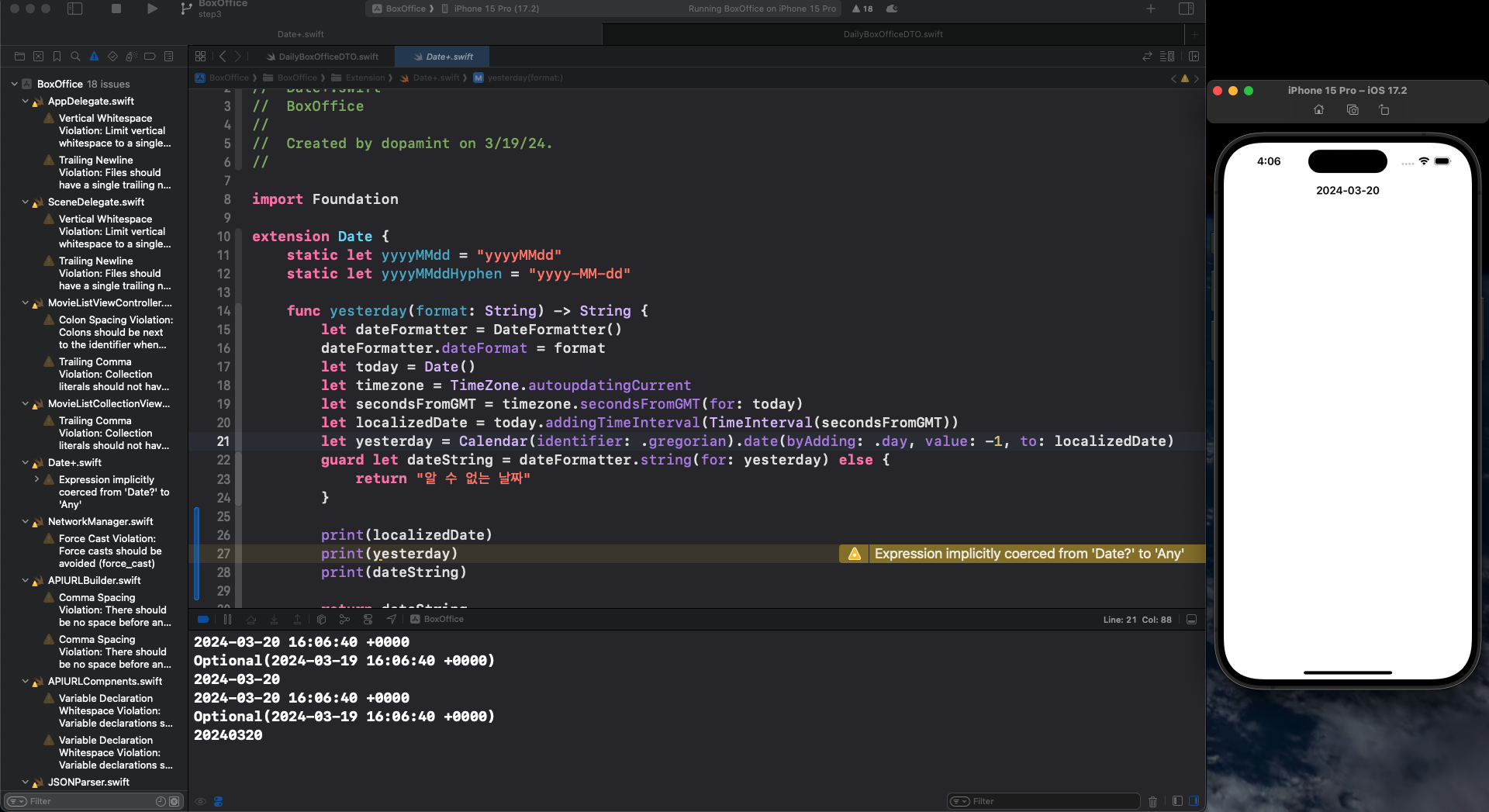
Task: Pause program execution in the debug bar
Action: (x=227, y=619)
